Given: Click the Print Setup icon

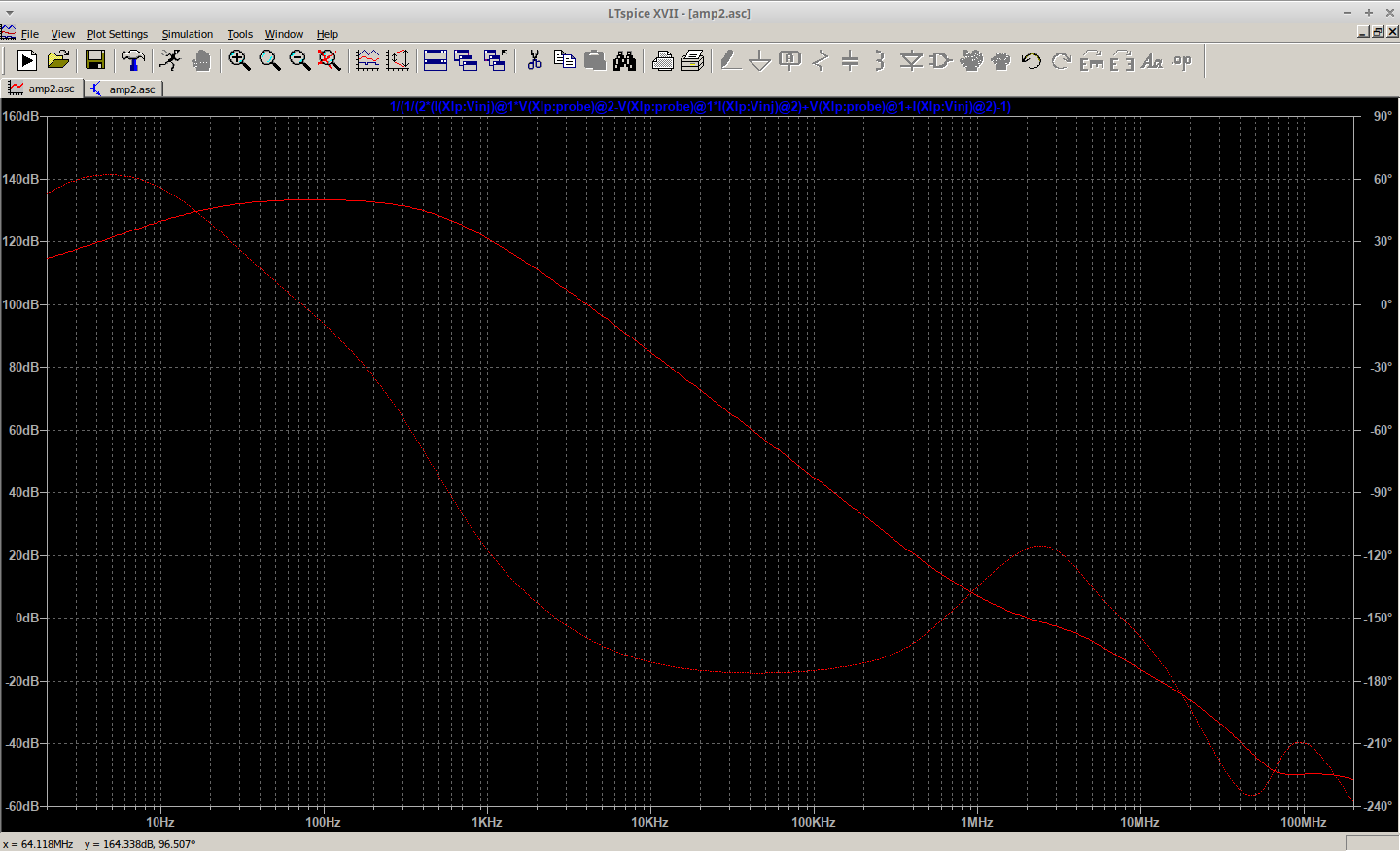Looking at the screenshot, I should tap(692, 60).
